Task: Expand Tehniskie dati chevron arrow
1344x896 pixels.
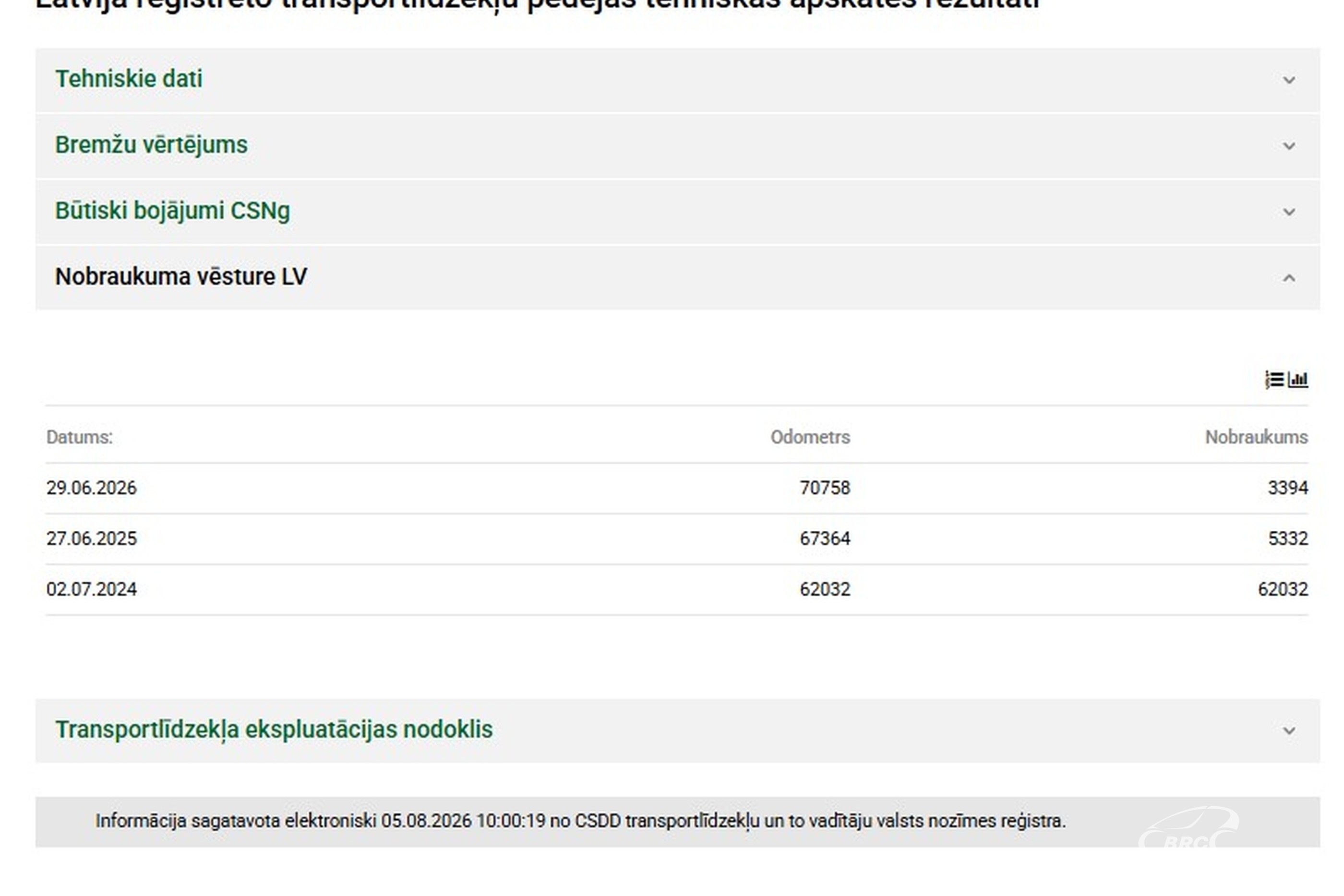Action: click(1289, 80)
